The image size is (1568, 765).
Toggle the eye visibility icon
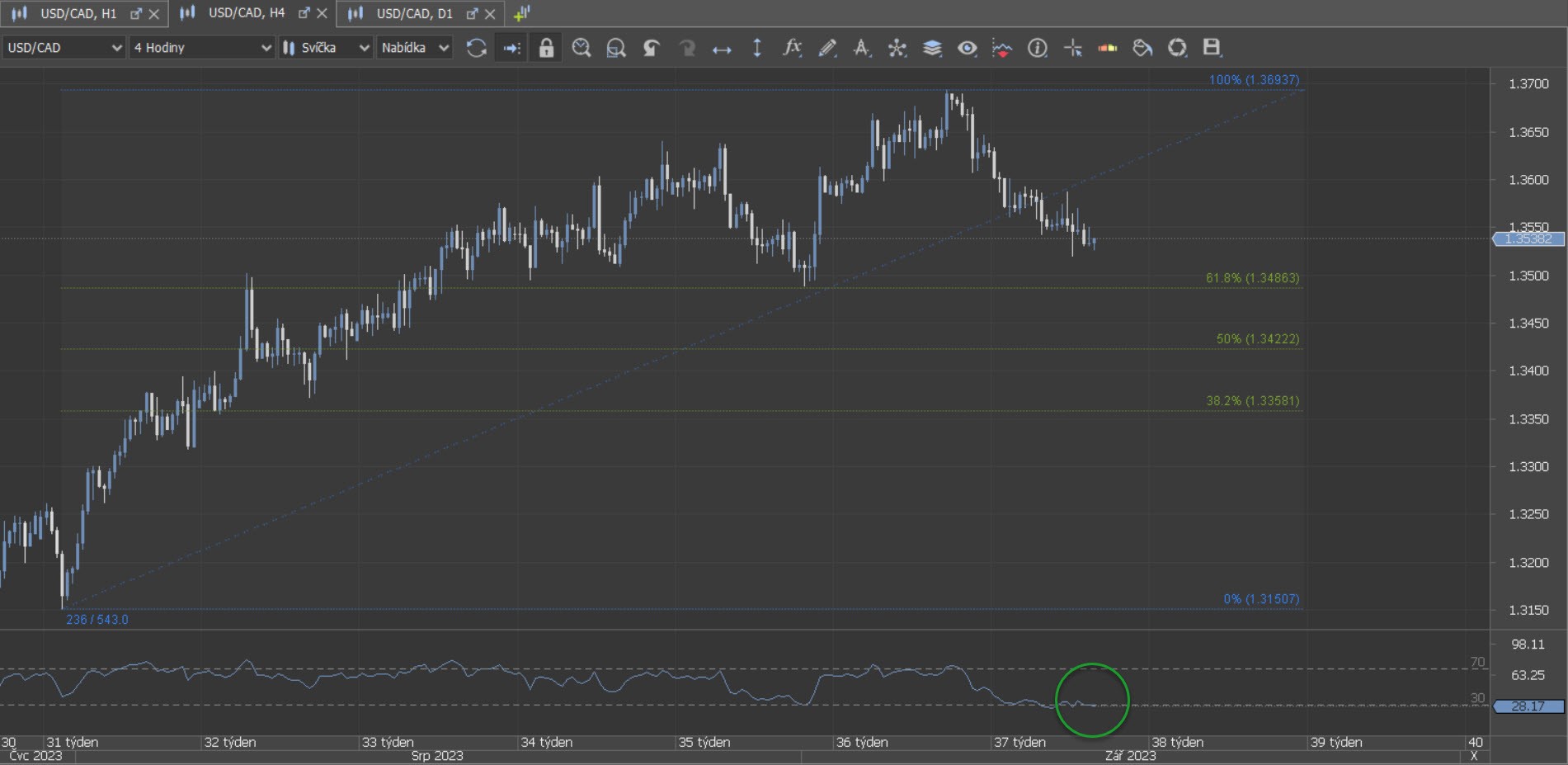967,48
